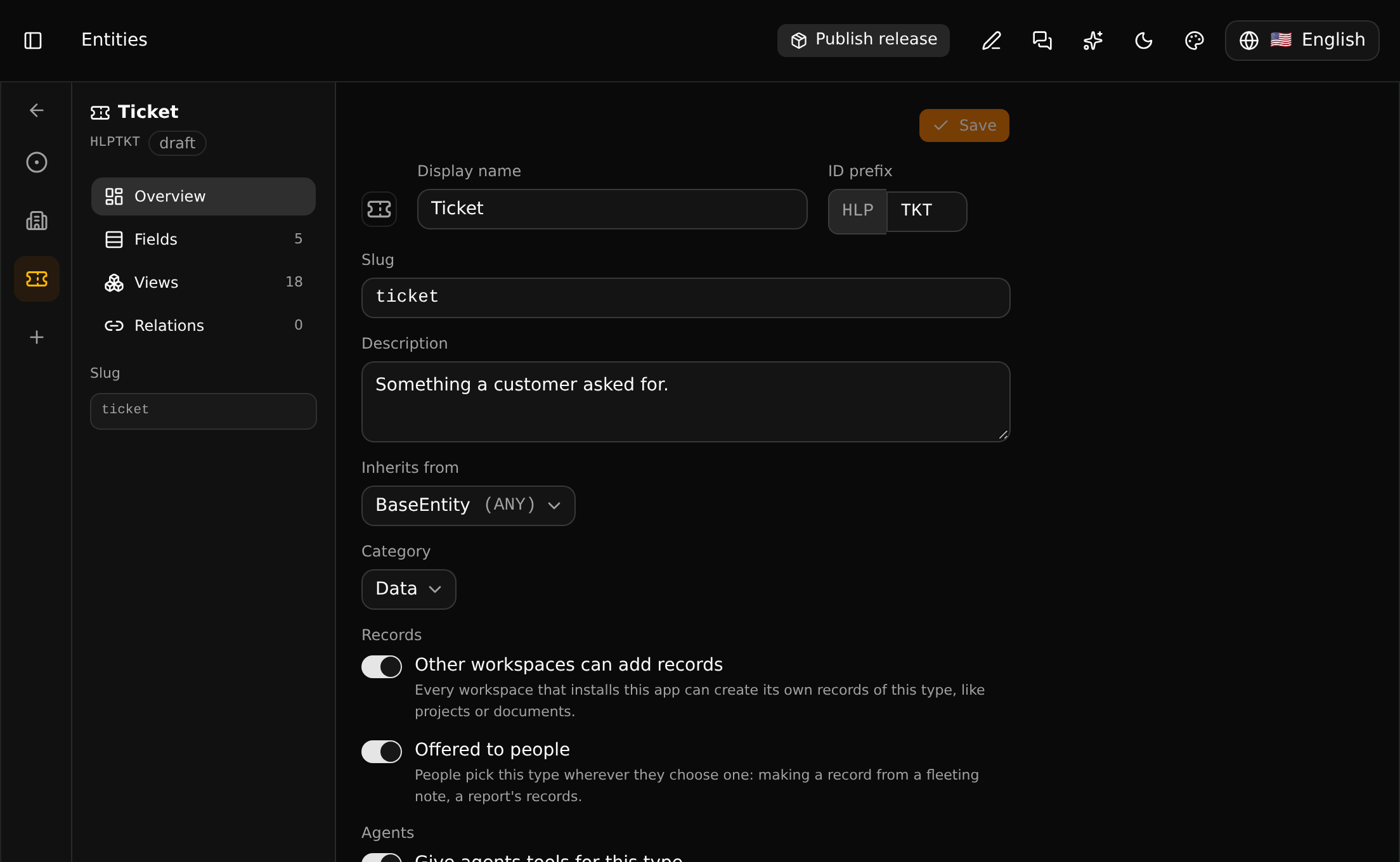The width and height of the screenshot is (1400, 862).
Task: Click the sidebar ticket slug field
Action: (203, 411)
